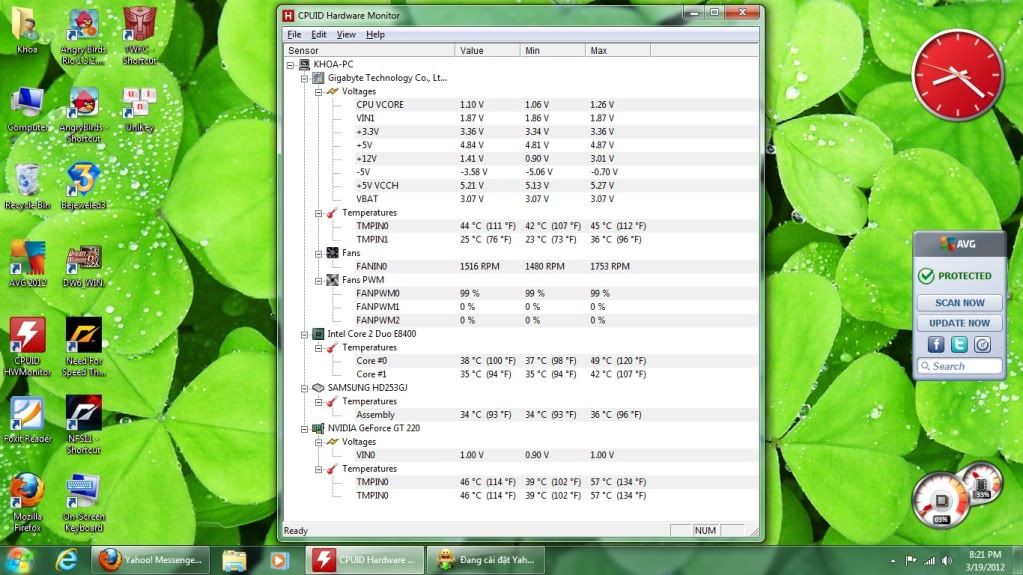Open Windows Media Player from the taskbar
The width and height of the screenshot is (1023, 575).
click(x=279, y=560)
